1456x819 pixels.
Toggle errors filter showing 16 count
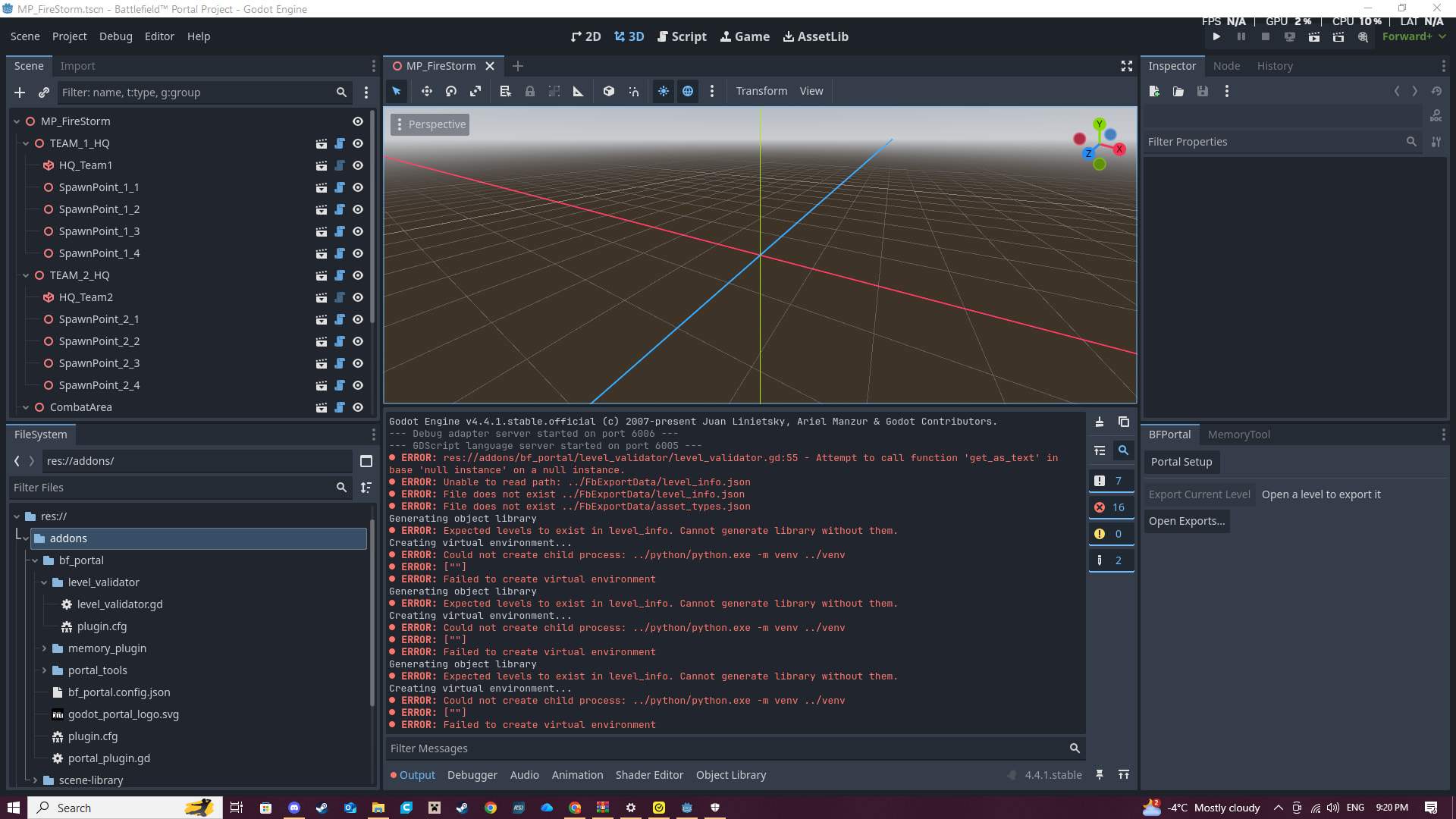tap(1111, 507)
